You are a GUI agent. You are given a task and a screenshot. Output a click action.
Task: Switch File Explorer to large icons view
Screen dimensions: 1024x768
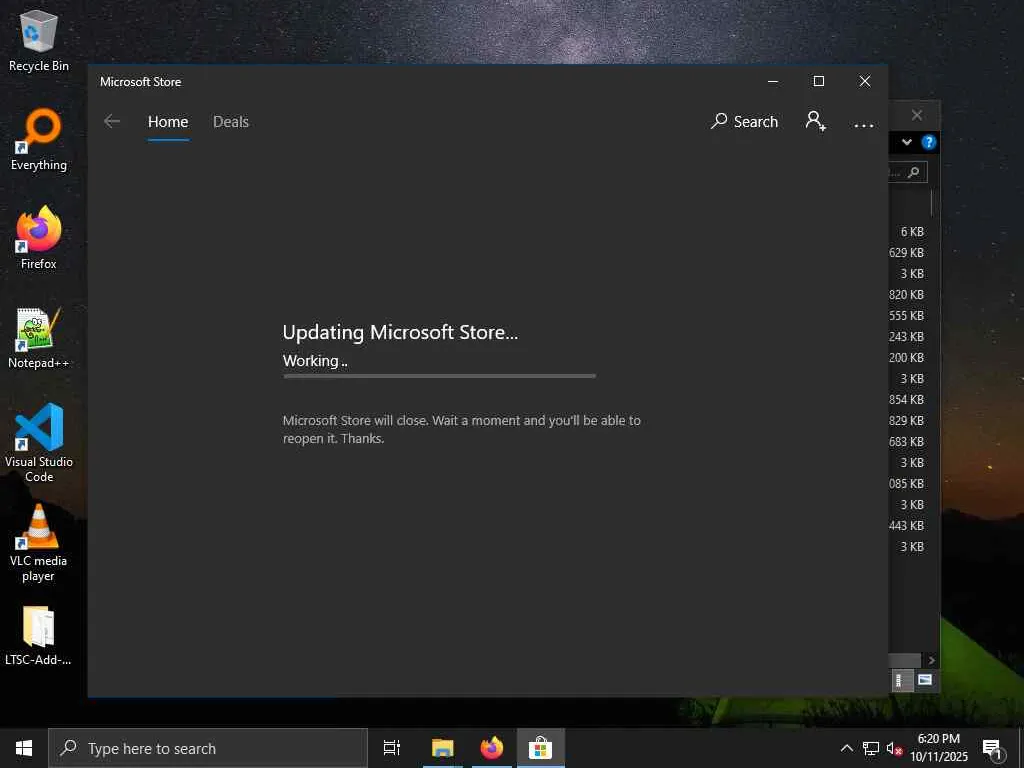(x=925, y=680)
